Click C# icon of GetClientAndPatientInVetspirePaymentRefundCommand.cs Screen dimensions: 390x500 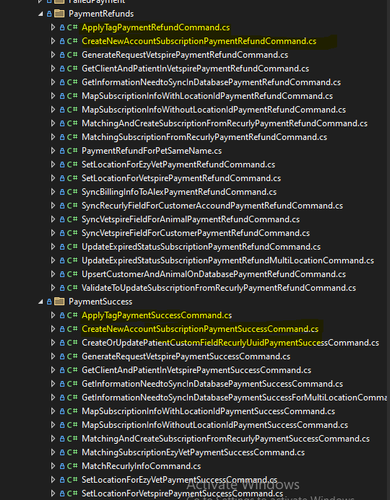tap(72, 68)
